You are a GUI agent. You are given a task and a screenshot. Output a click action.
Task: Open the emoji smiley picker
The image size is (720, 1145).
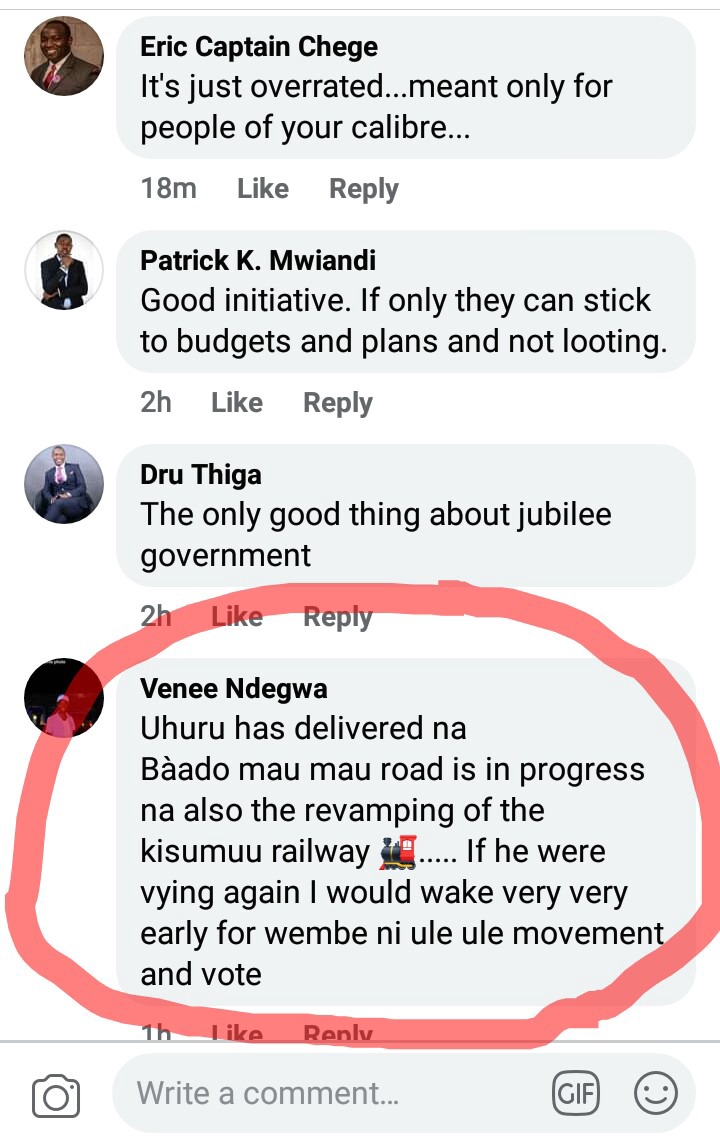655,1093
